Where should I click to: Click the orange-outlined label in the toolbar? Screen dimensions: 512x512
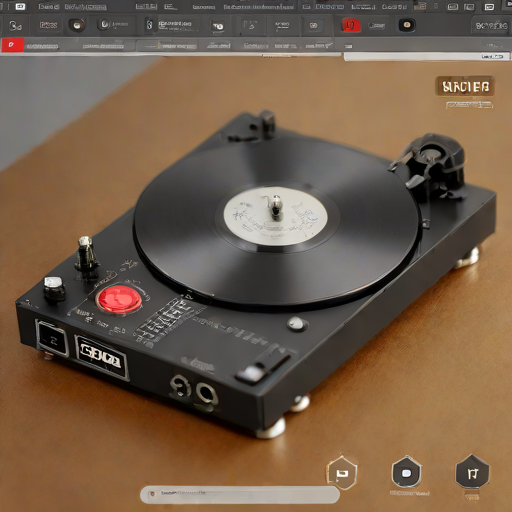48,25
